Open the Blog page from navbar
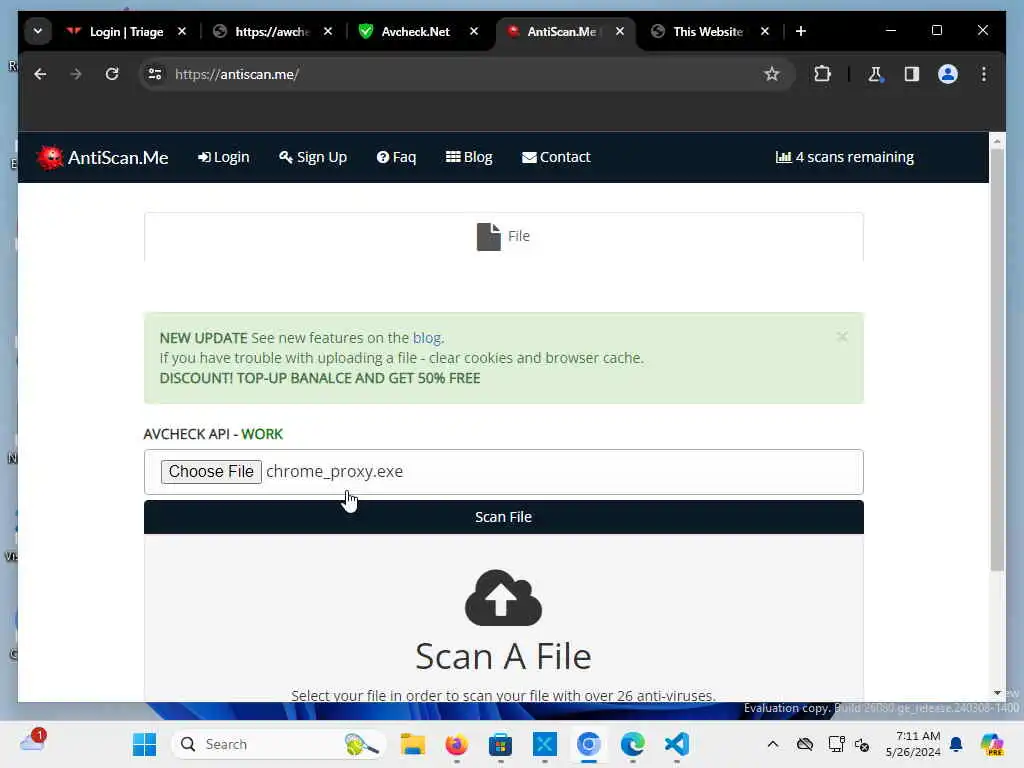 coord(469,157)
